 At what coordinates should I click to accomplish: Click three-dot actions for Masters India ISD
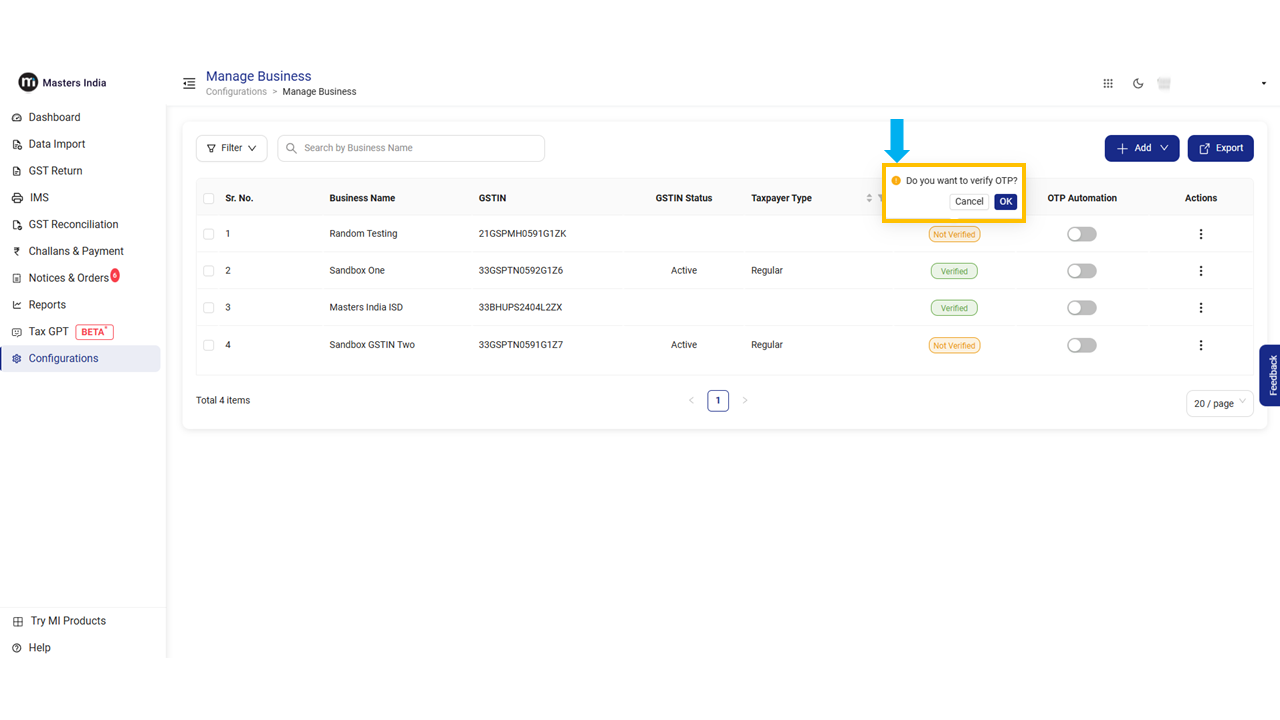click(x=1200, y=308)
